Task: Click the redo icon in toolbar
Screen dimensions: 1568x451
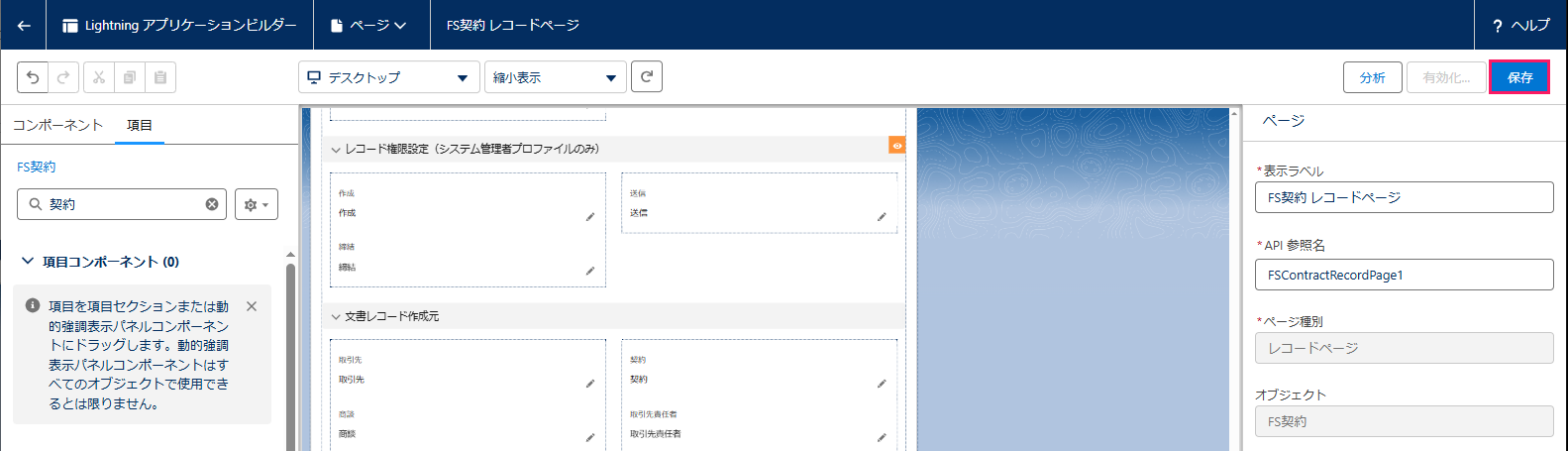Action: [63, 77]
